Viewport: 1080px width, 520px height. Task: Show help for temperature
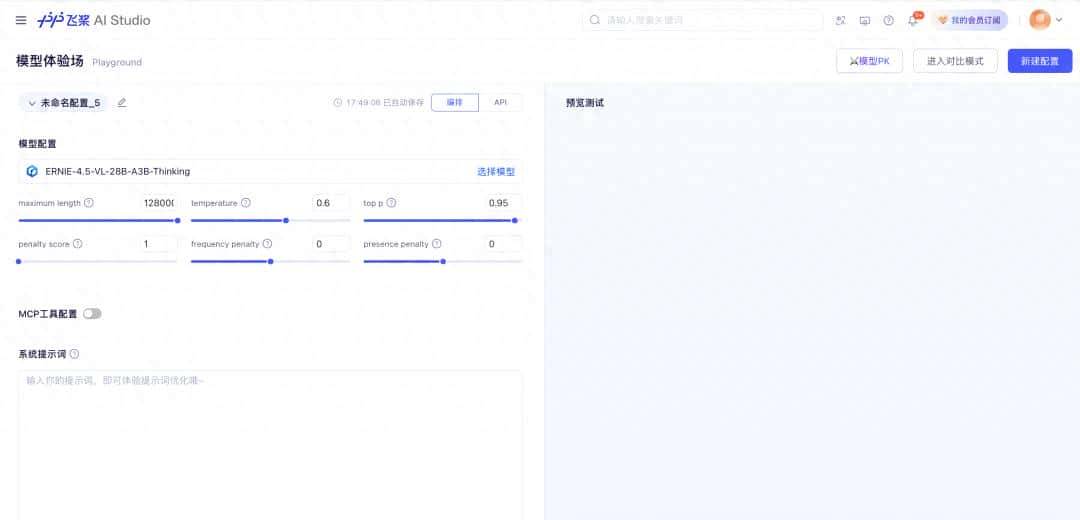pyautogui.click(x=246, y=203)
